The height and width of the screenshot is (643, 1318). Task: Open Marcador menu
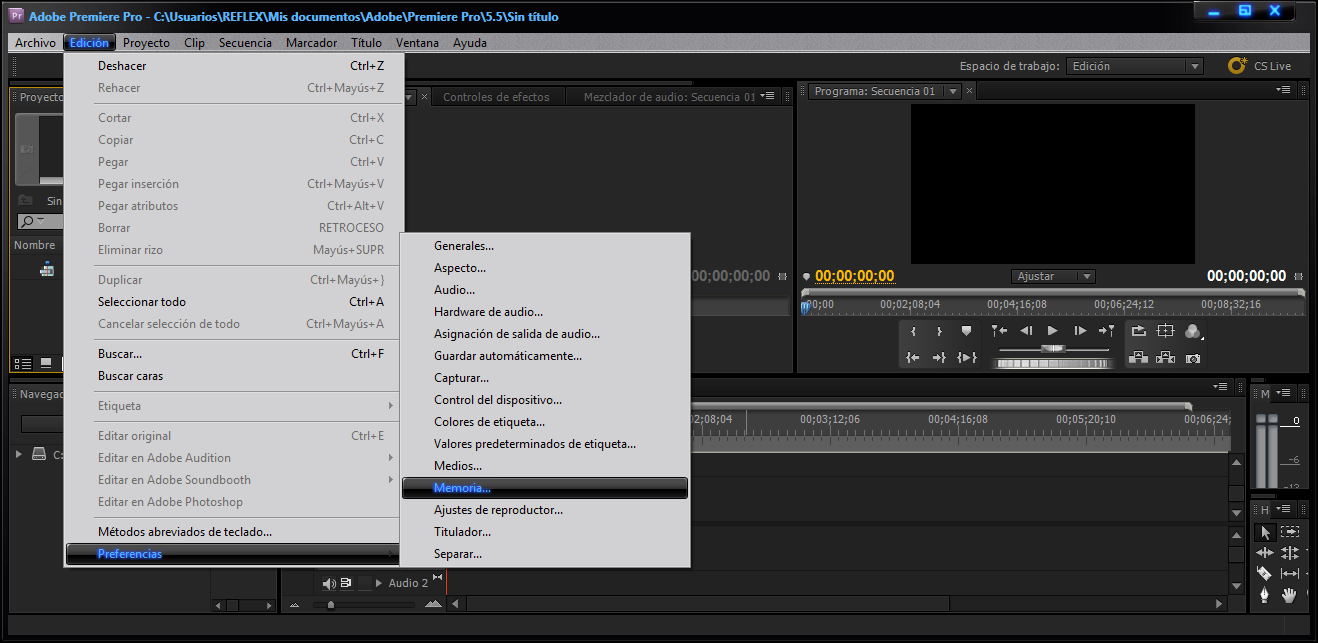(x=311, y=43)
